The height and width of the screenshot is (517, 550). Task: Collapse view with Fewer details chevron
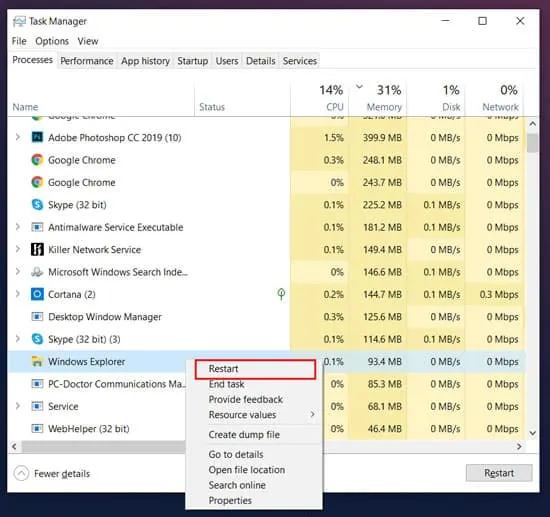coord(21,474)
